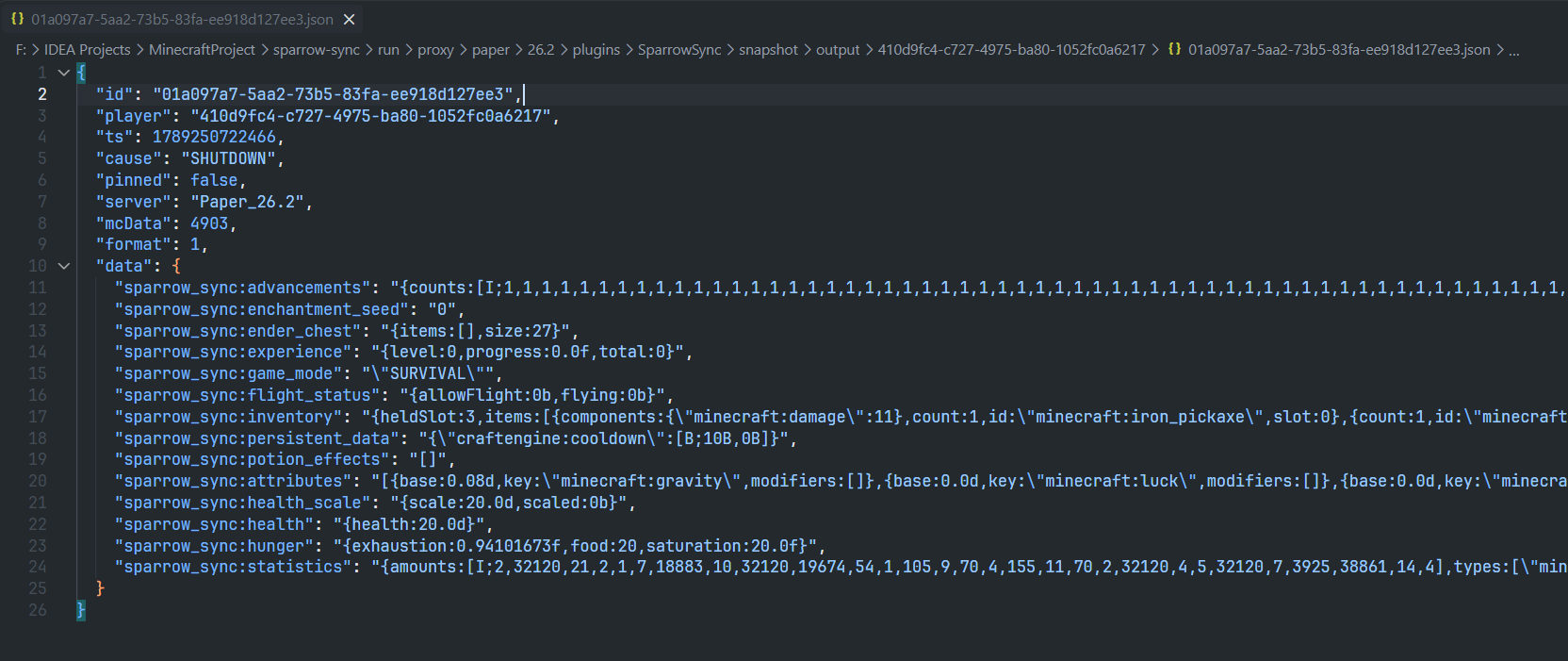Click the "sparrow_sync:inventory" key
Screen dimensions: 1568x661
[x=228, y=417]
